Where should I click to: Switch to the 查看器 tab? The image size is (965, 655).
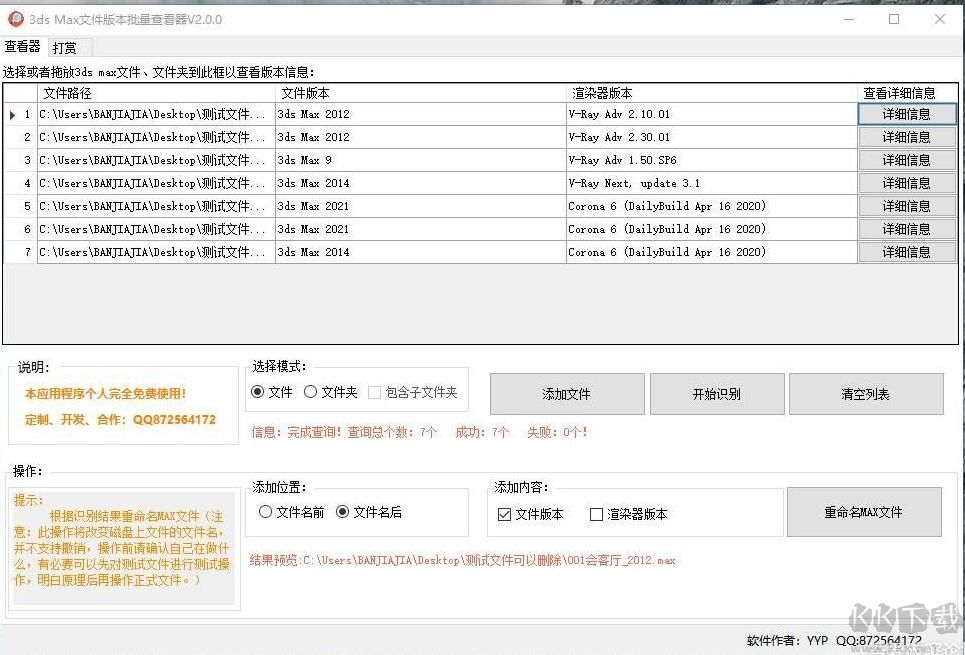click(x=23, y=47)
